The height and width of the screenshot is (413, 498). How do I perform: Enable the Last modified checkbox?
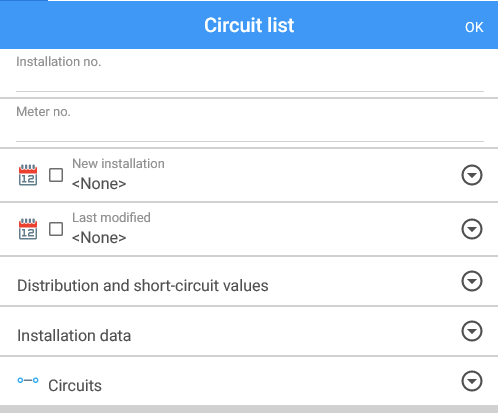click(56, 229)
